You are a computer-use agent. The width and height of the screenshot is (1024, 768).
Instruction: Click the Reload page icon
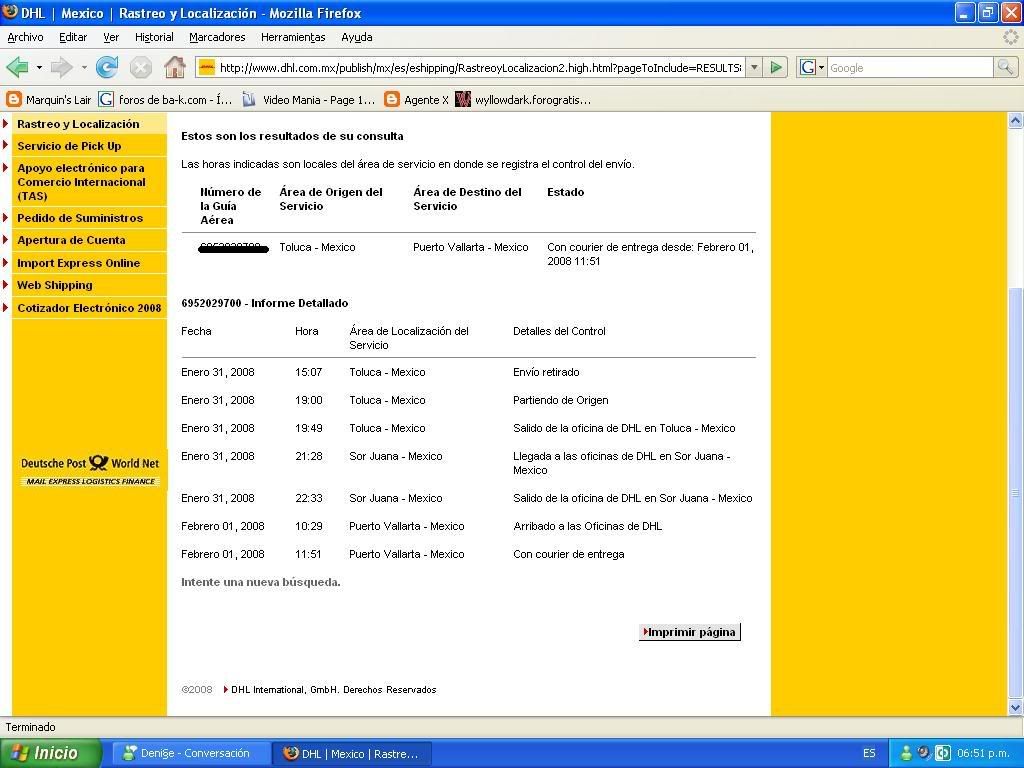coord(107,67)
